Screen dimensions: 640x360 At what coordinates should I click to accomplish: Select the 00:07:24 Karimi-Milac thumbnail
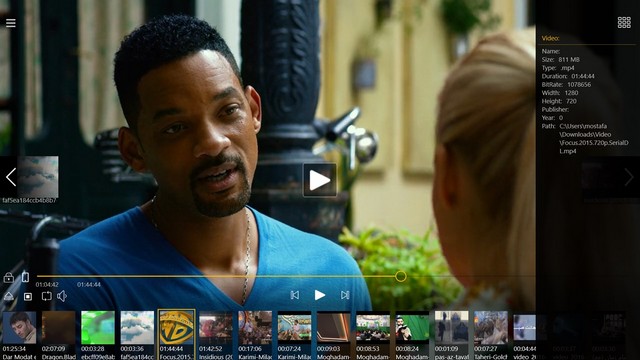[294, 335]
